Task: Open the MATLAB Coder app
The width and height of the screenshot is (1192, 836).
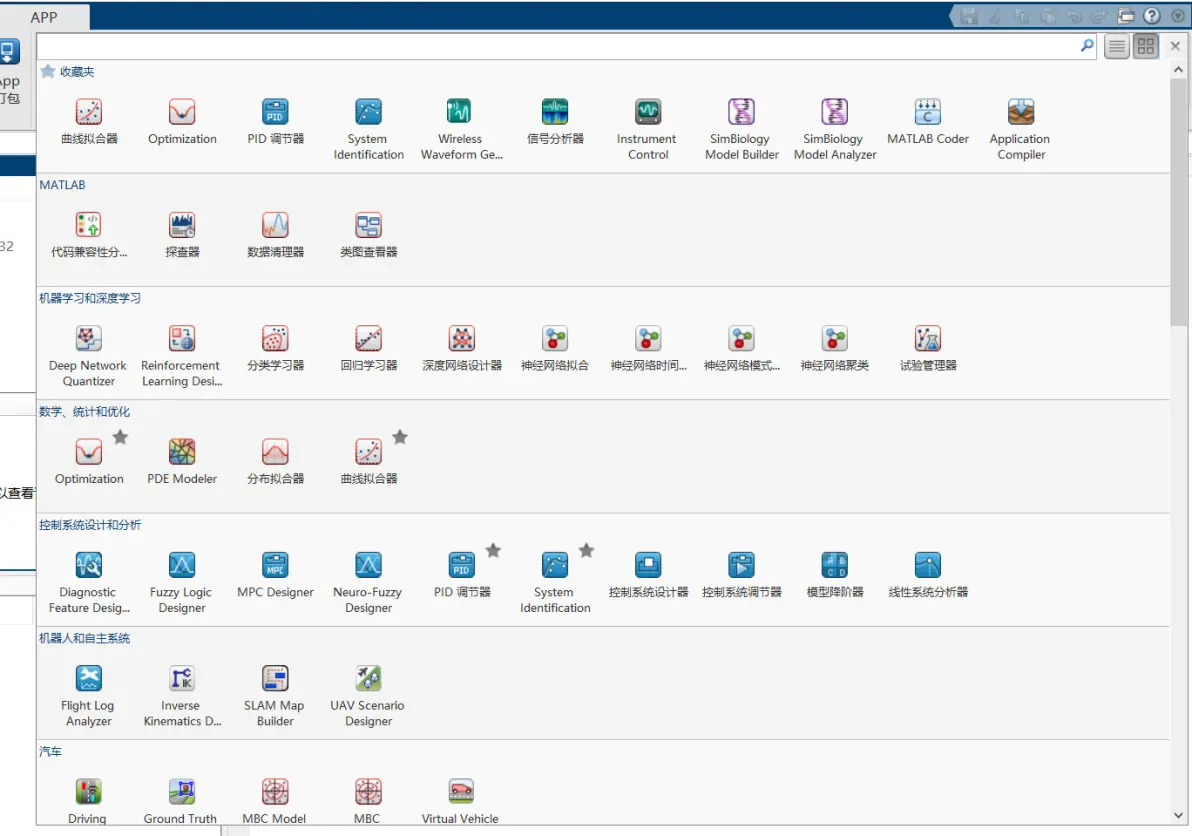Action: pos(927,122)
